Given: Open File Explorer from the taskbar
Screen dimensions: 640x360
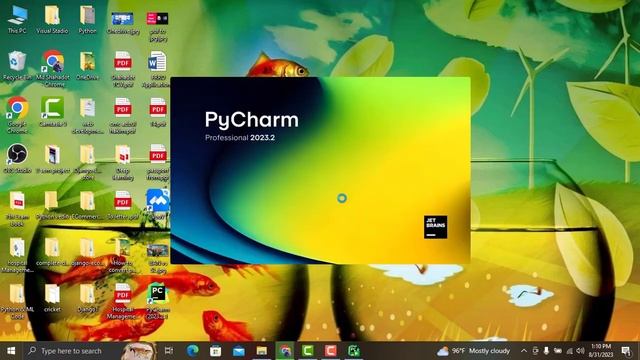Looking at the screenshot, I should (262, 351).
